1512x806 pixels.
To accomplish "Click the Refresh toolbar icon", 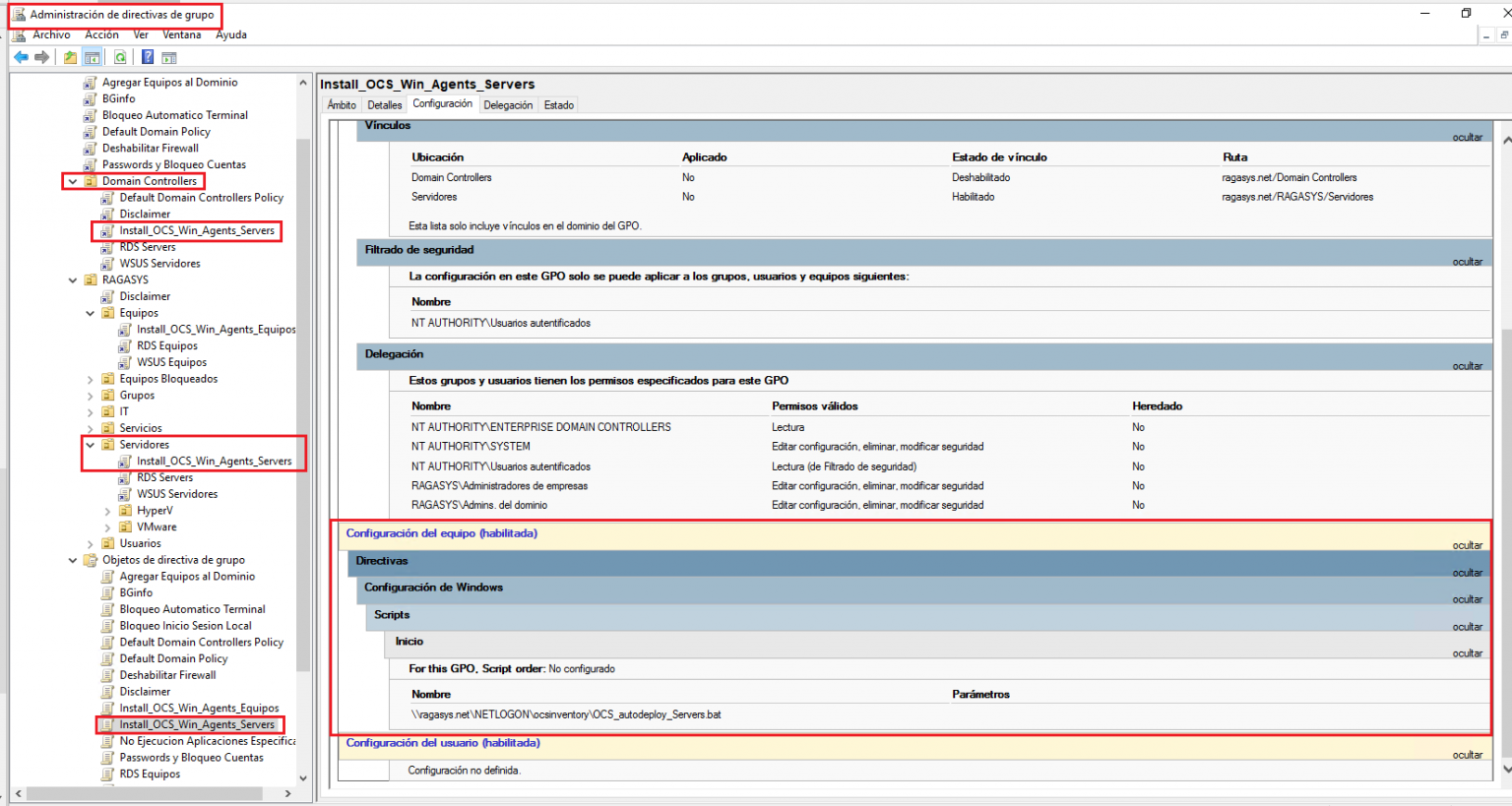I will point(119,56).
